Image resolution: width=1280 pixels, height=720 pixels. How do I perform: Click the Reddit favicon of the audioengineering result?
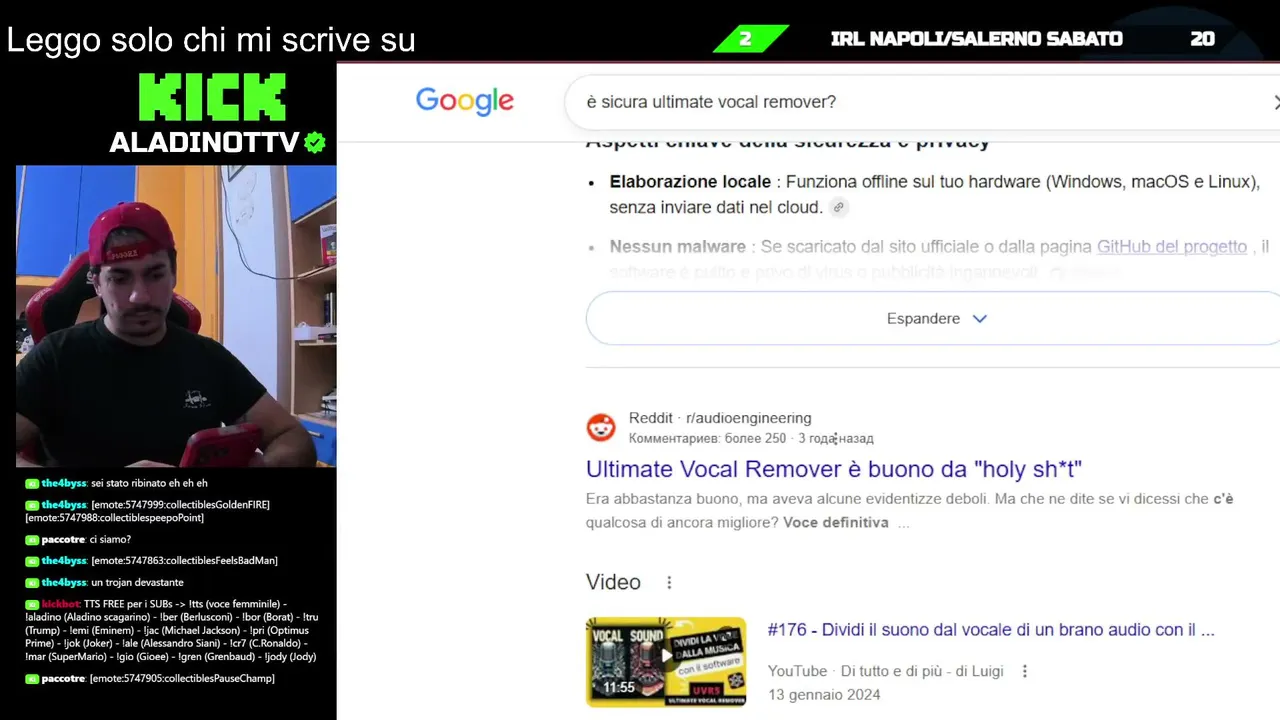(601, 428)
